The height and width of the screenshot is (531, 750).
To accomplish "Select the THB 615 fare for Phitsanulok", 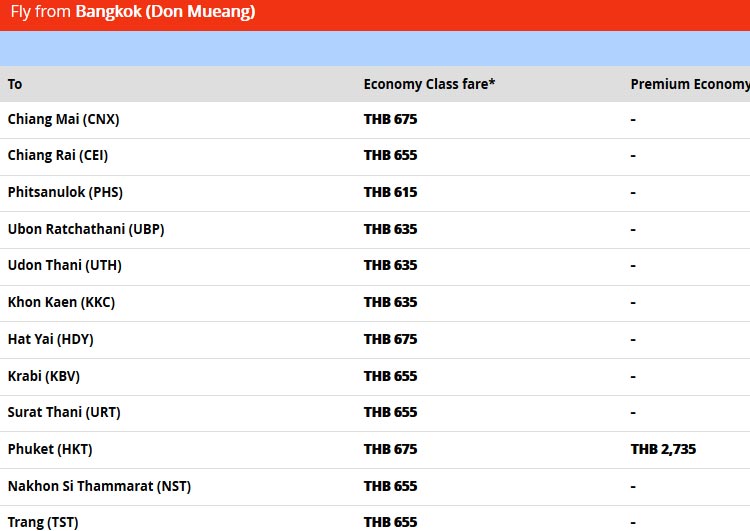I will (390, 192).
